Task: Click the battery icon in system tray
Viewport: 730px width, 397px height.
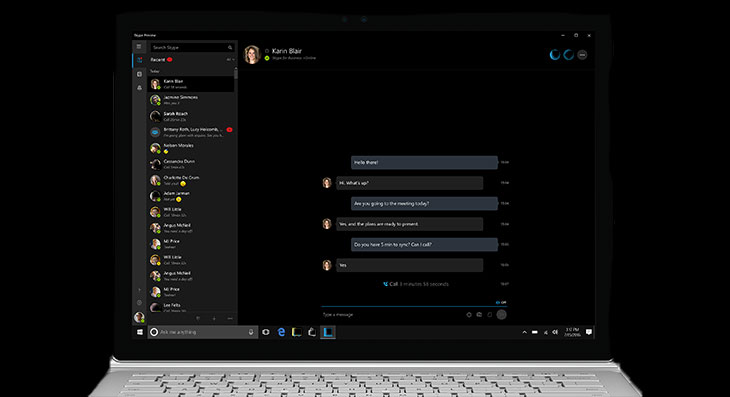Action: tap(535, 332)
